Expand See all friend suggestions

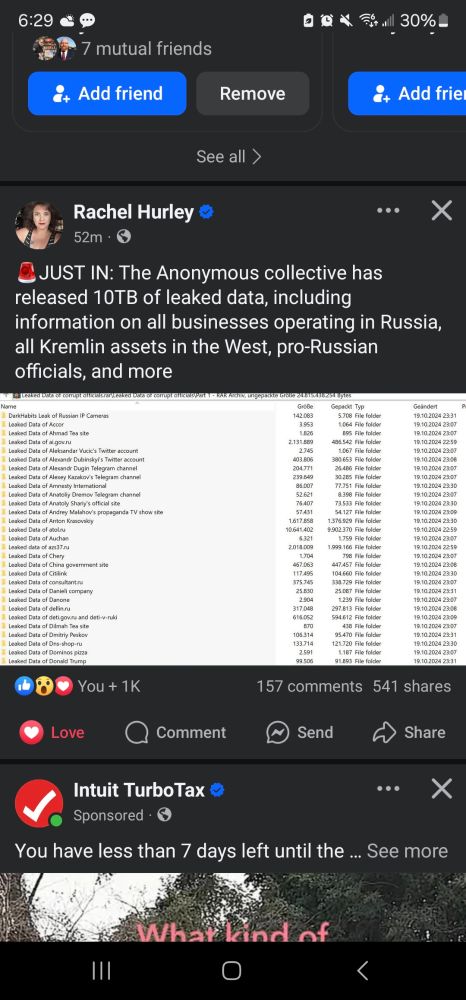point(229,156)
